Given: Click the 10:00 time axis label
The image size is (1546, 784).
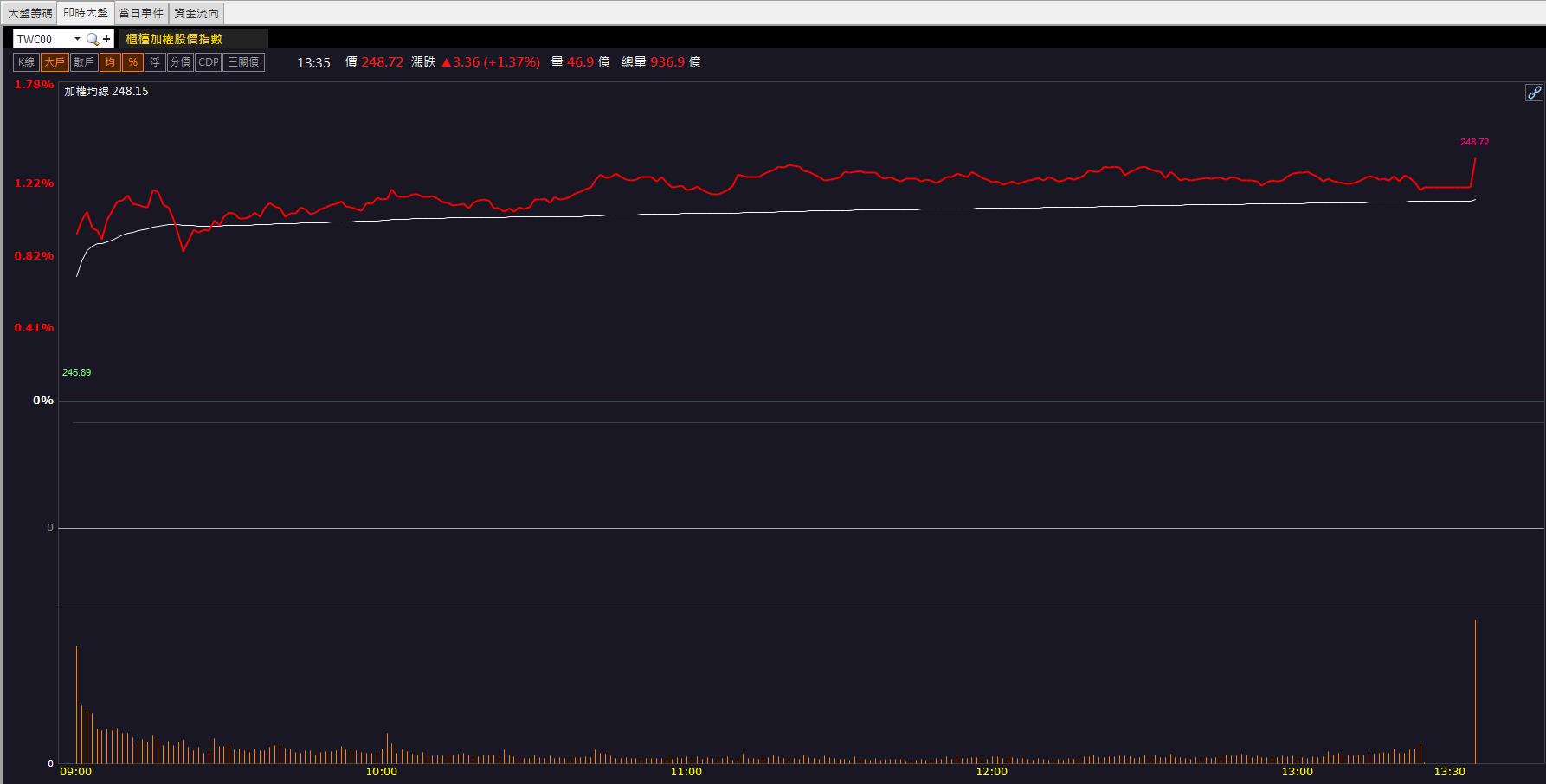Looking at the screenshot, I should click(382, 772).
